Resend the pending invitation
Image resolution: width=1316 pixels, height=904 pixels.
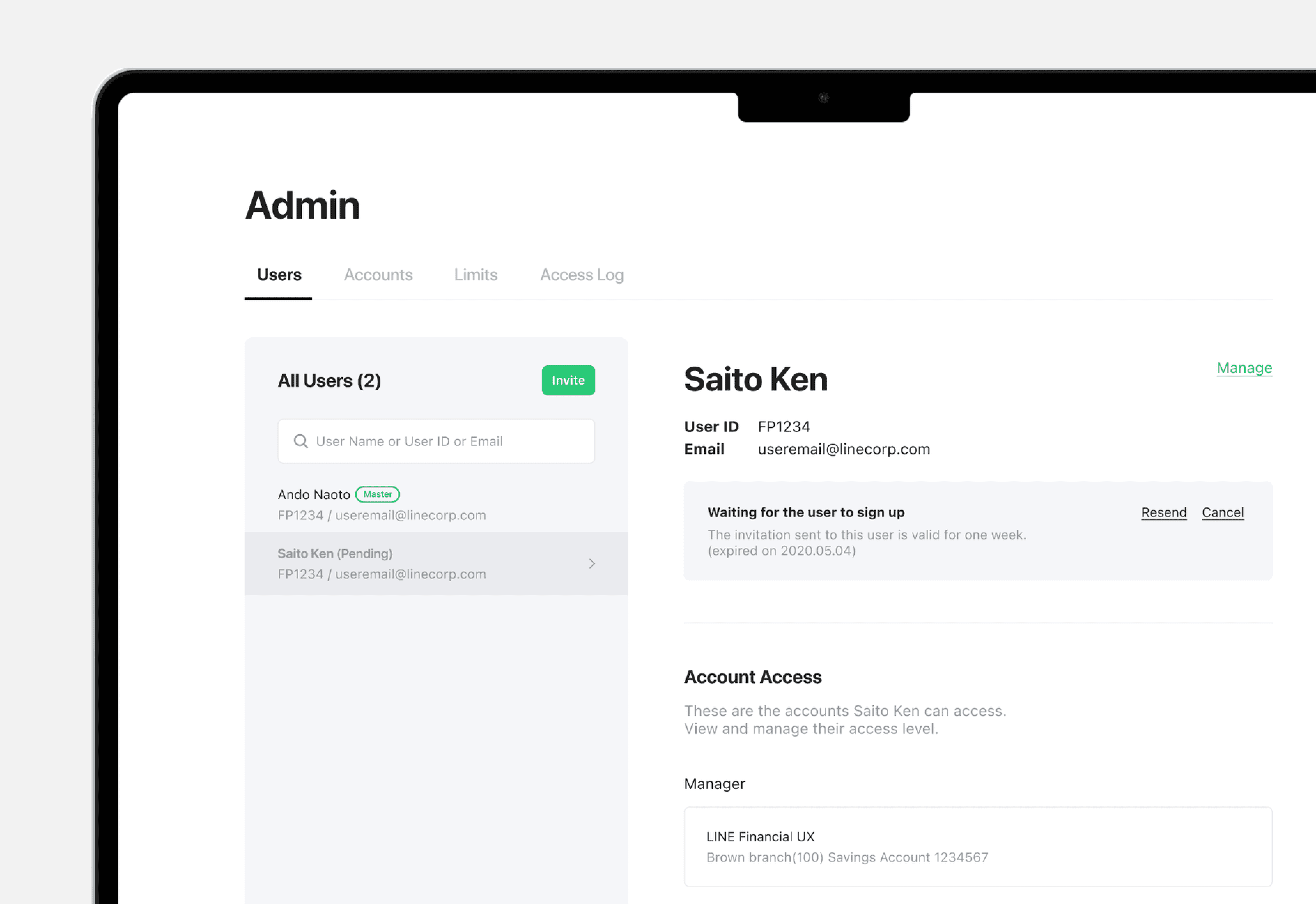[x=1163, y=513]
